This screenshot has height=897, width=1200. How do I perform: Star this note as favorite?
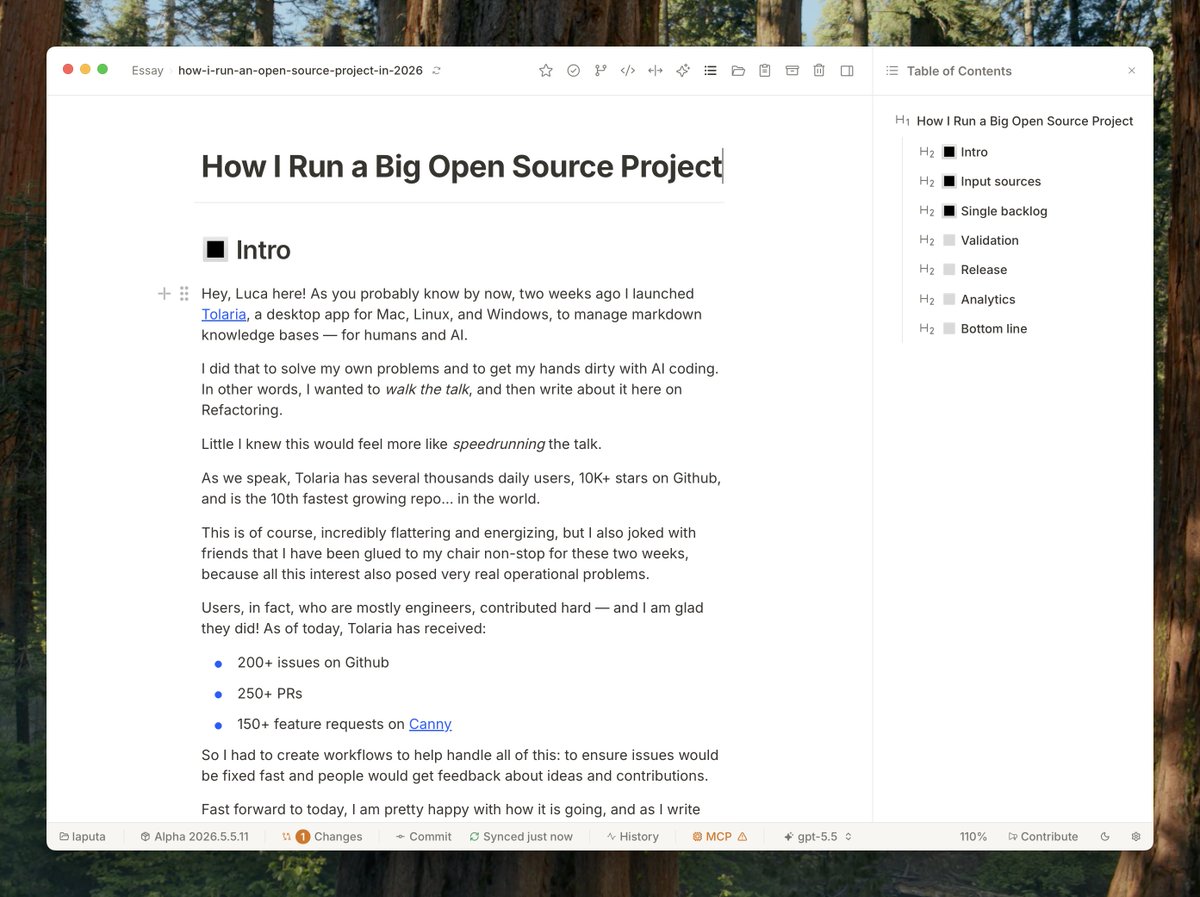click(546, 71)
